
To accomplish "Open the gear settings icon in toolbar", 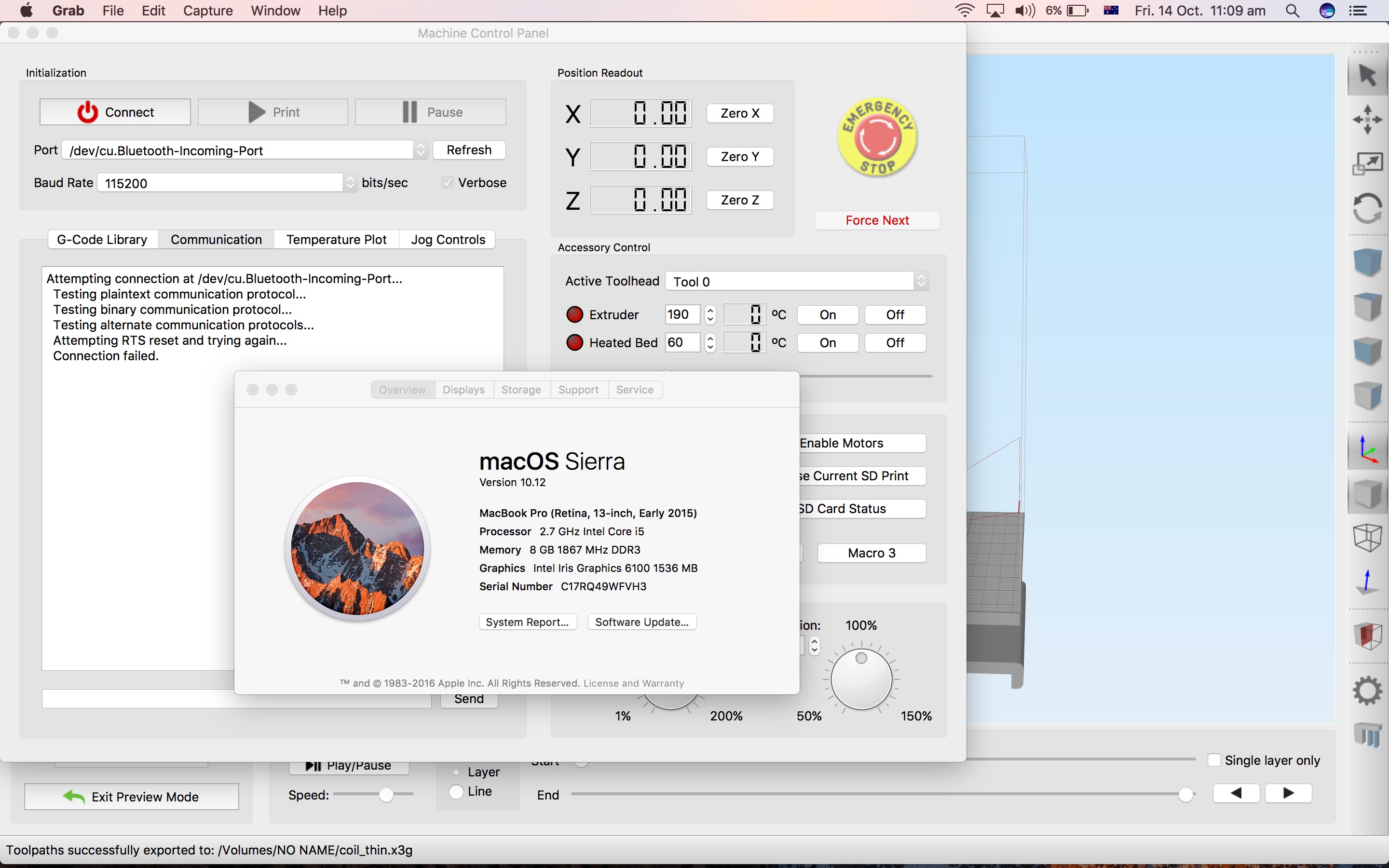I will pyautogui.click(x=1368, y=690).
